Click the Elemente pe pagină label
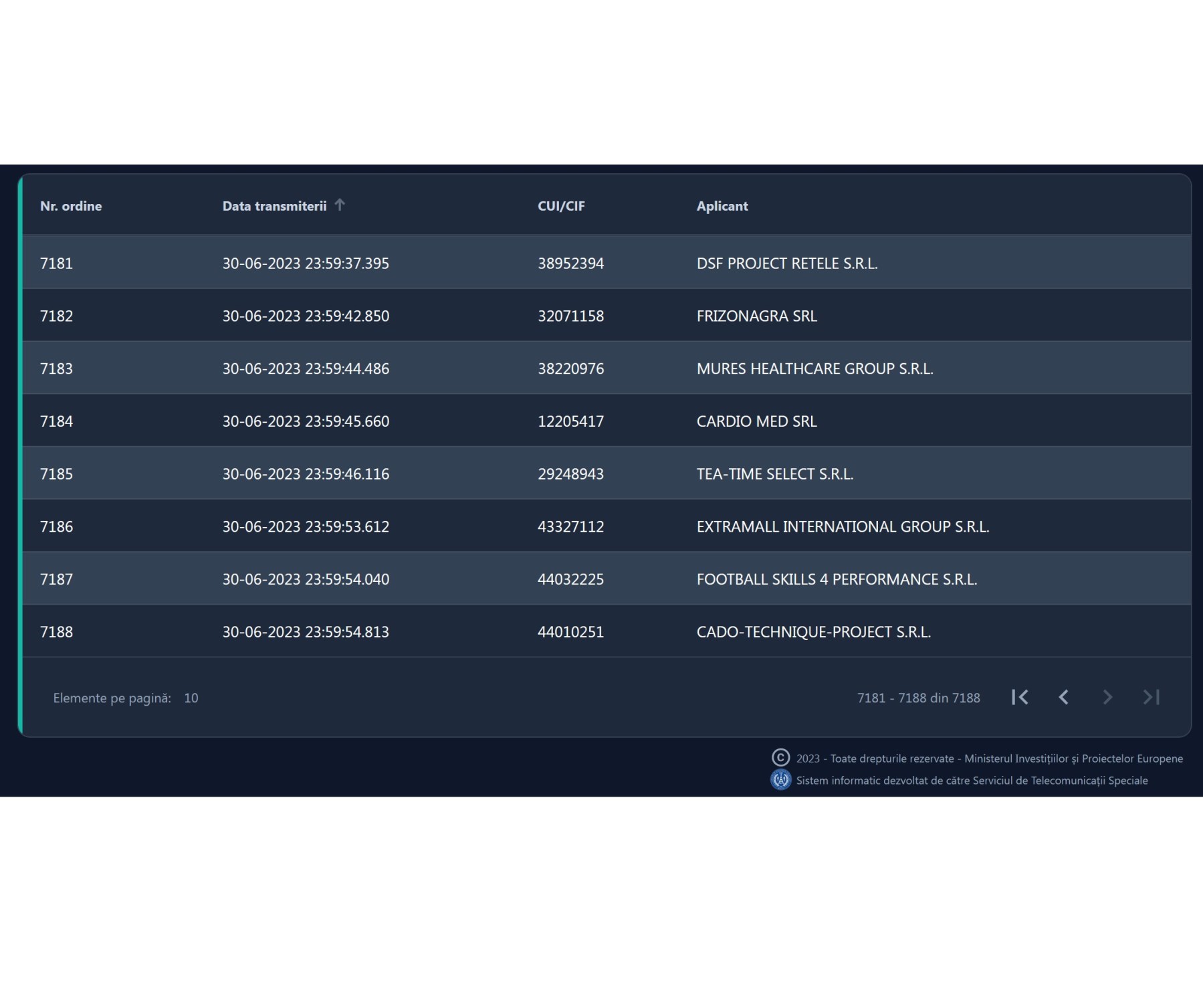The image size is (1203, 1008). (112, 698)
